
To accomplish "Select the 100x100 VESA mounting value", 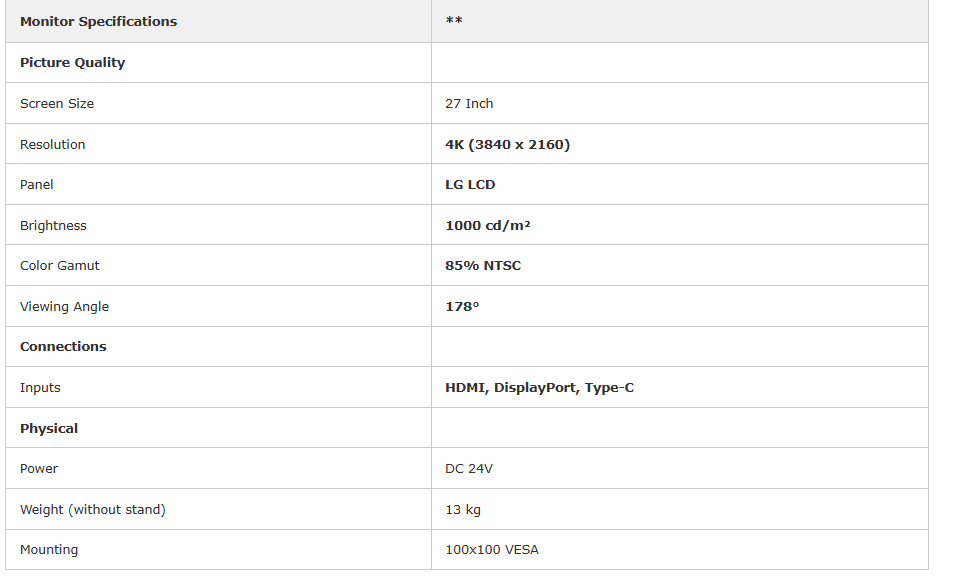I will pyautogui.click(x=492, y=549).
